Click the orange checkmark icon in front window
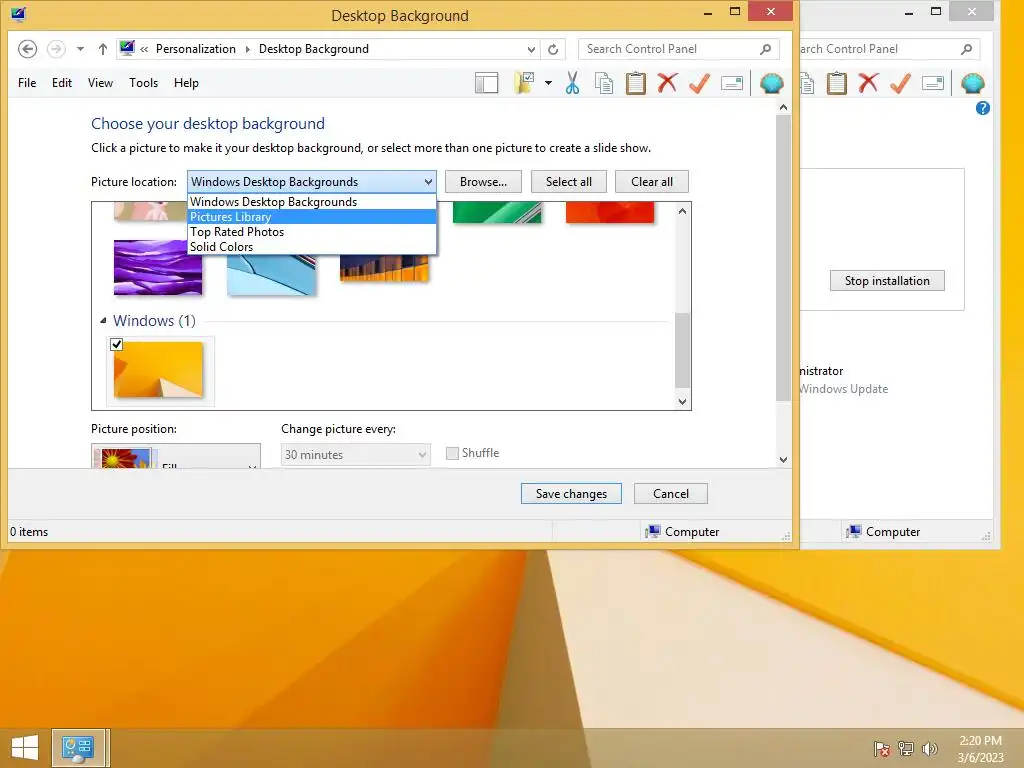 click(699, 83)
